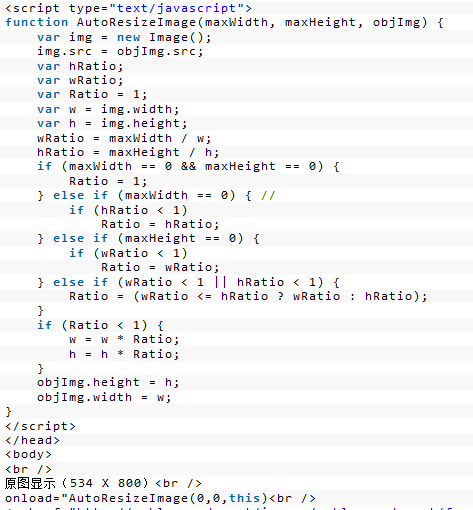Click the 'objImg.width = w' line

pos(104,397)
